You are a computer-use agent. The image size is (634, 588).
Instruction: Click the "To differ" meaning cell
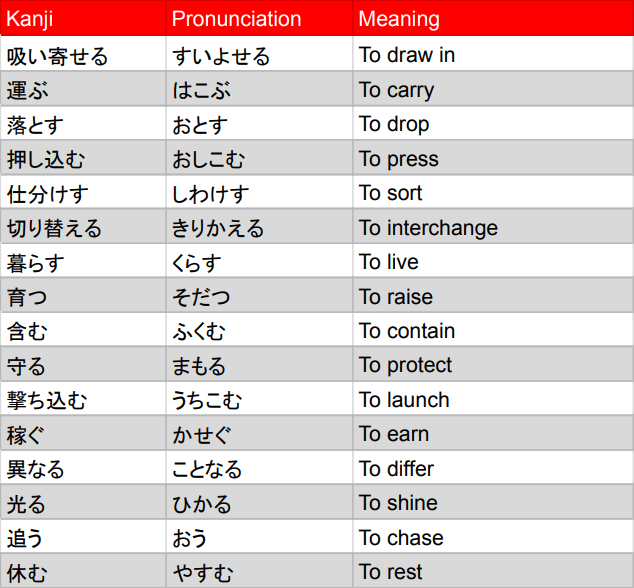pos(397,469)
